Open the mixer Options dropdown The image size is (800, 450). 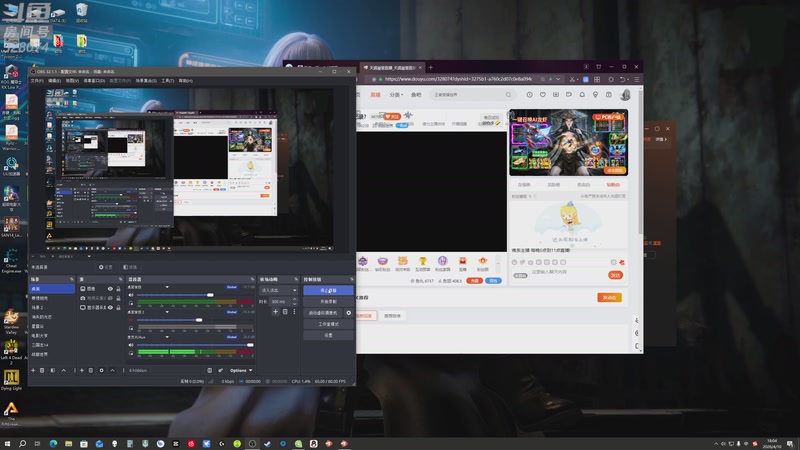click(x=241, y=370)
